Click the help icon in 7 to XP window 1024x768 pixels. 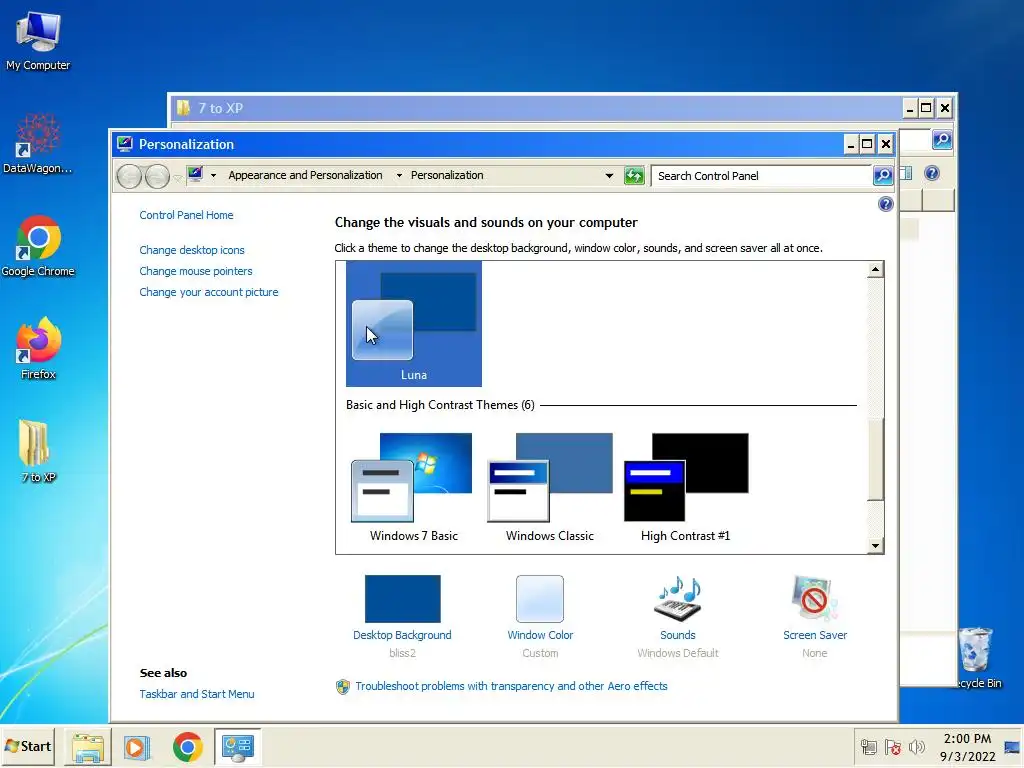(x=932, y=173)
